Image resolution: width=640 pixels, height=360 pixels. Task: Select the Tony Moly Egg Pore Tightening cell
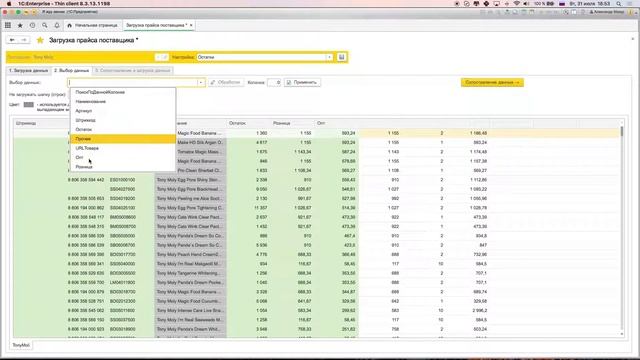(190, 208)
